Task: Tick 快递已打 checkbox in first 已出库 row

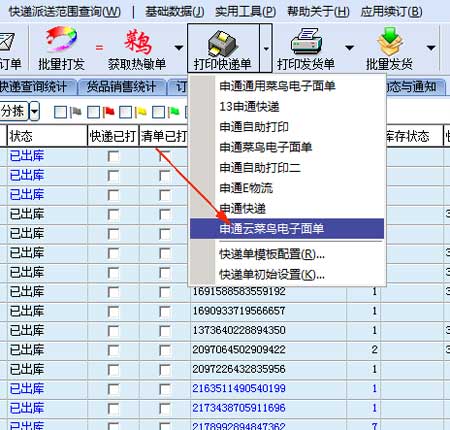Action: point(113,156)
